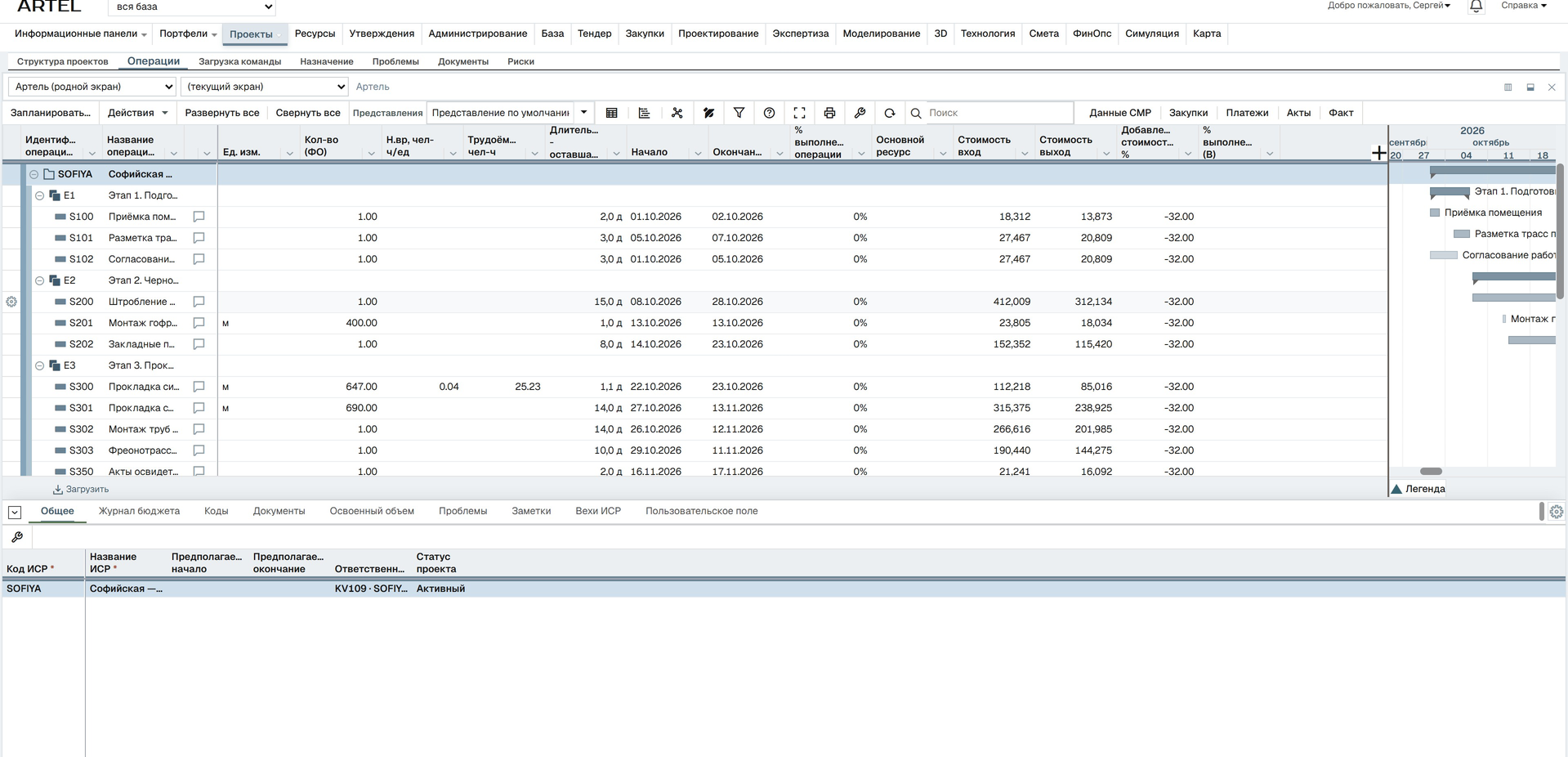Toggle the details panel collapse arrow
This screenshot has height=757, width=1568.
coord(14,512)
